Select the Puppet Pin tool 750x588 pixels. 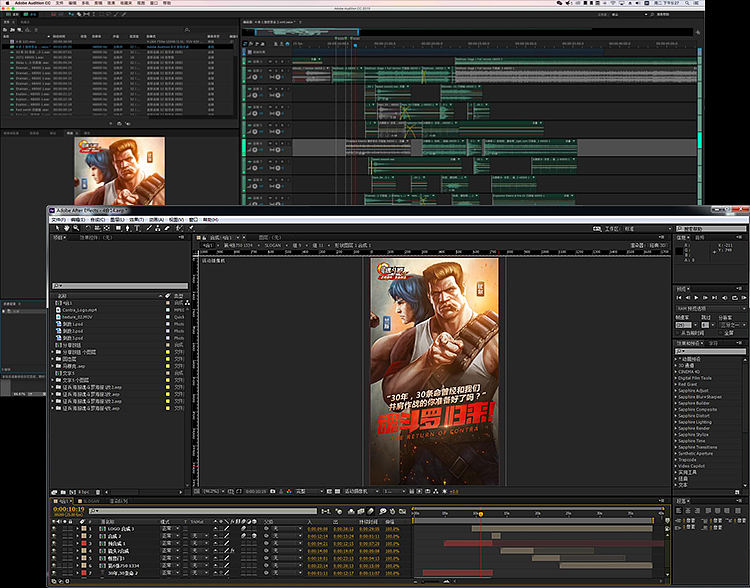tap(191, 228)
